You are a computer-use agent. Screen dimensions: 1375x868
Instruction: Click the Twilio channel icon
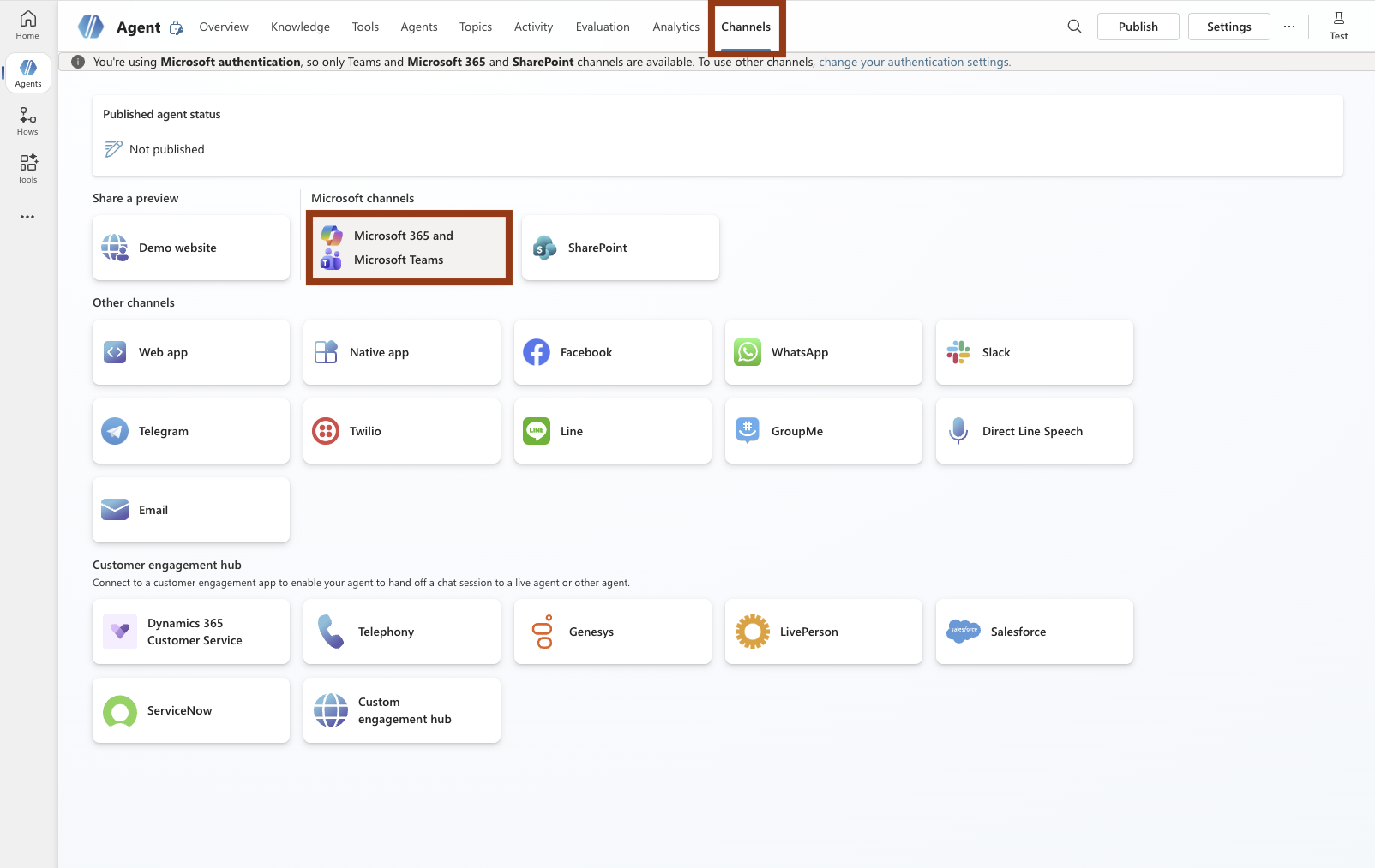point(326,431)
